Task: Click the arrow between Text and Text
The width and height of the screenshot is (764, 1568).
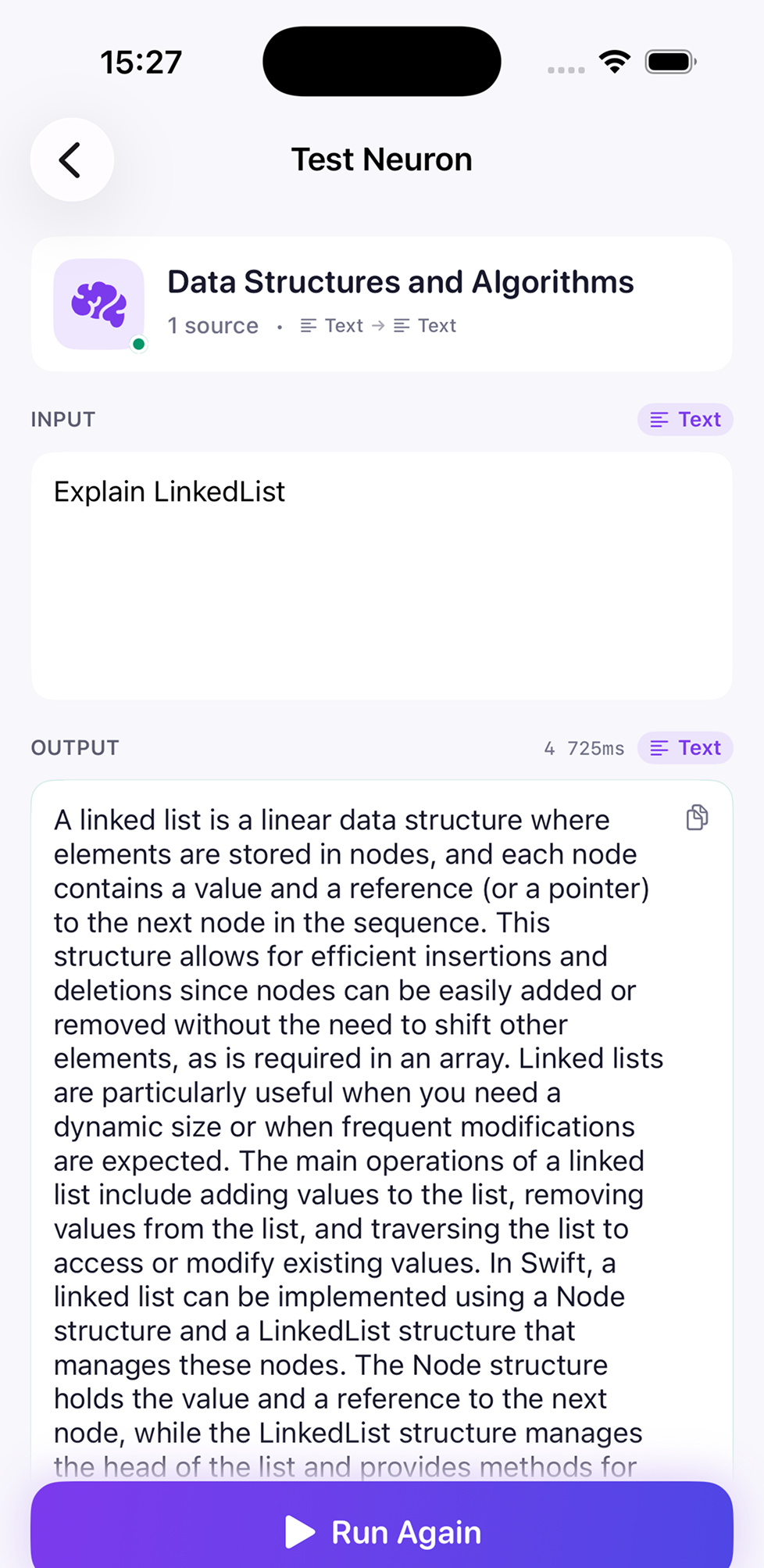Action: (x=378, y=325)
